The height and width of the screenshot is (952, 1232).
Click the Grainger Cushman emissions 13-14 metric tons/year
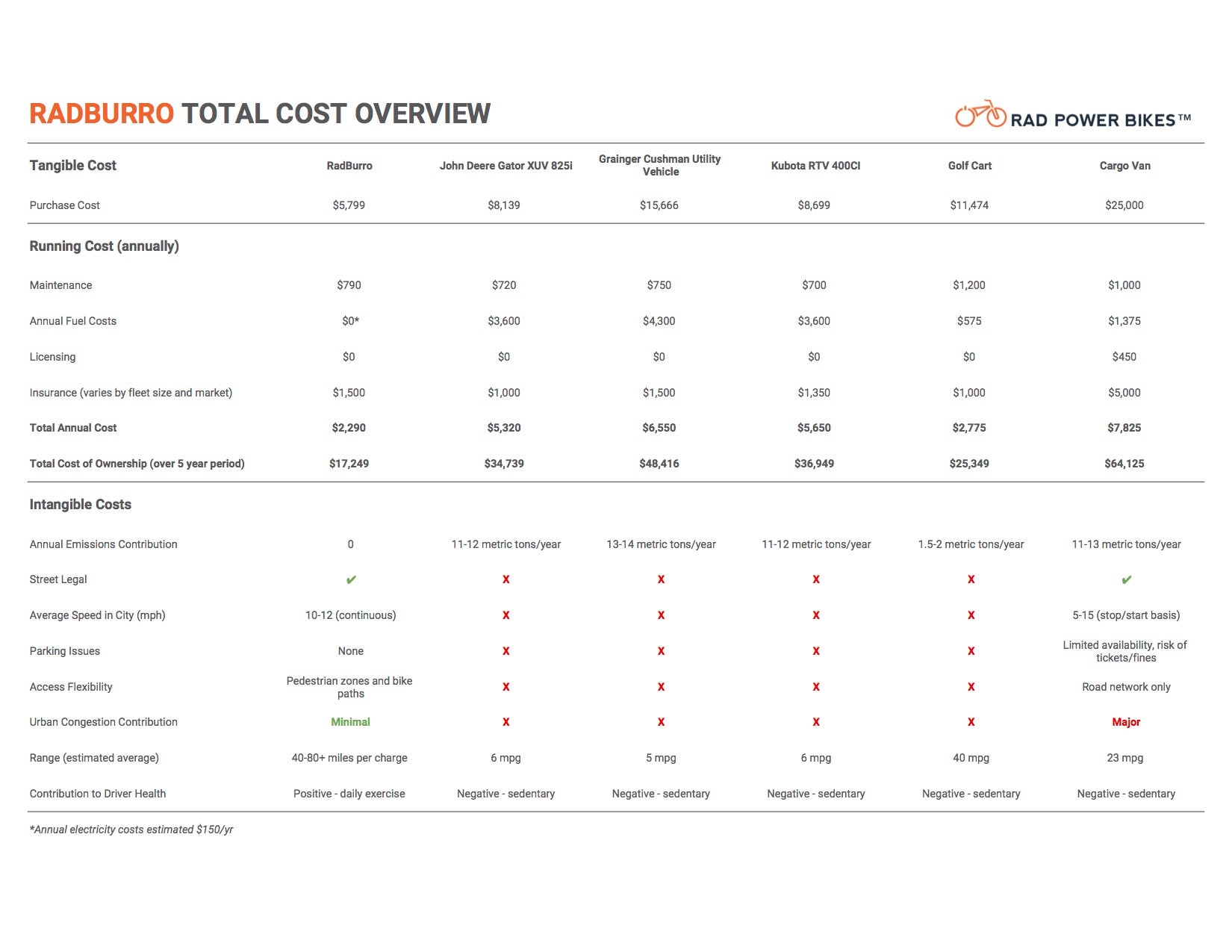click(x=661, y=544)
